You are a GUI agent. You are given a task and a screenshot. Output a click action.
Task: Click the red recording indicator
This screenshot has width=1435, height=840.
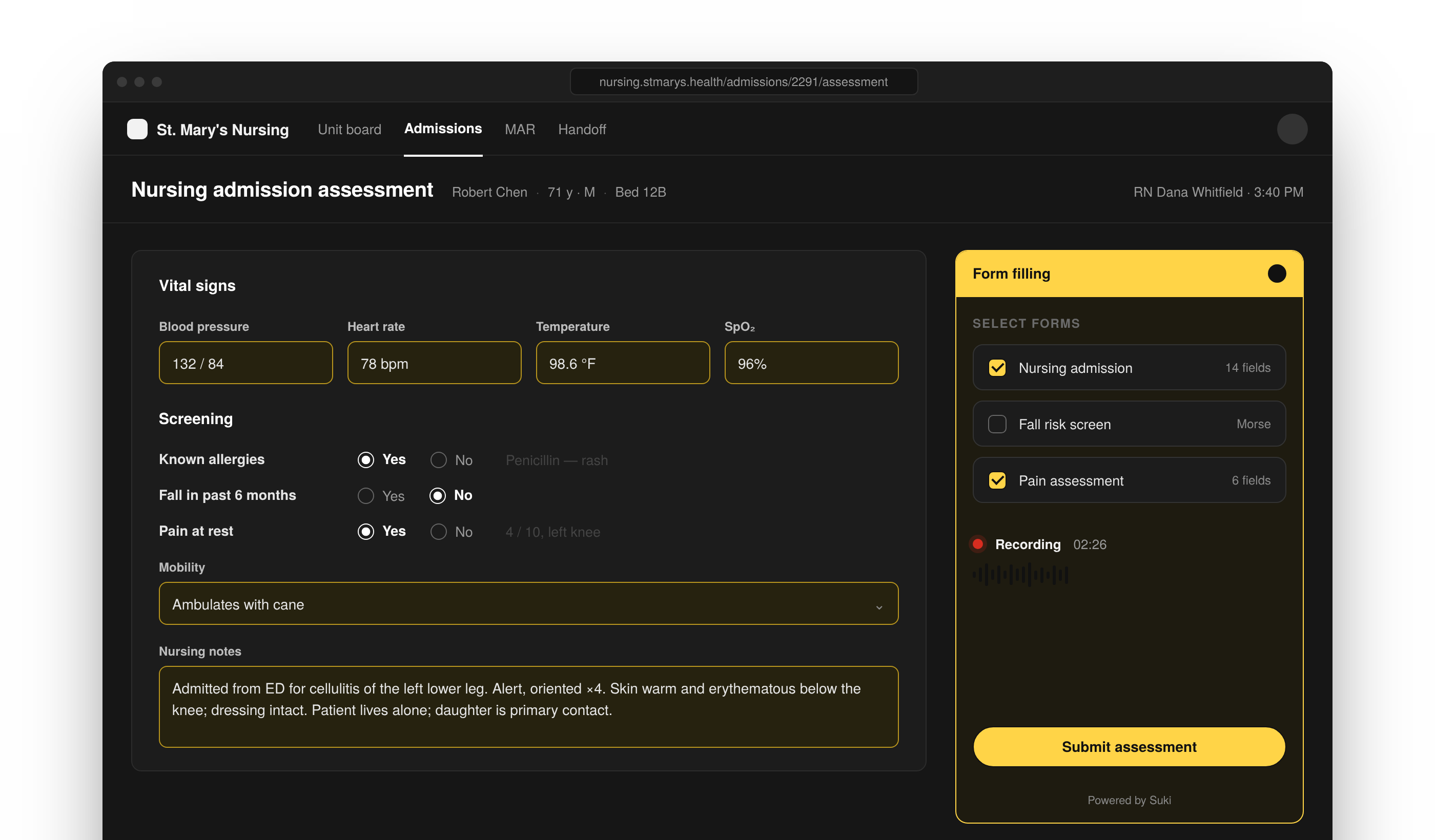(x=978, y=544)
